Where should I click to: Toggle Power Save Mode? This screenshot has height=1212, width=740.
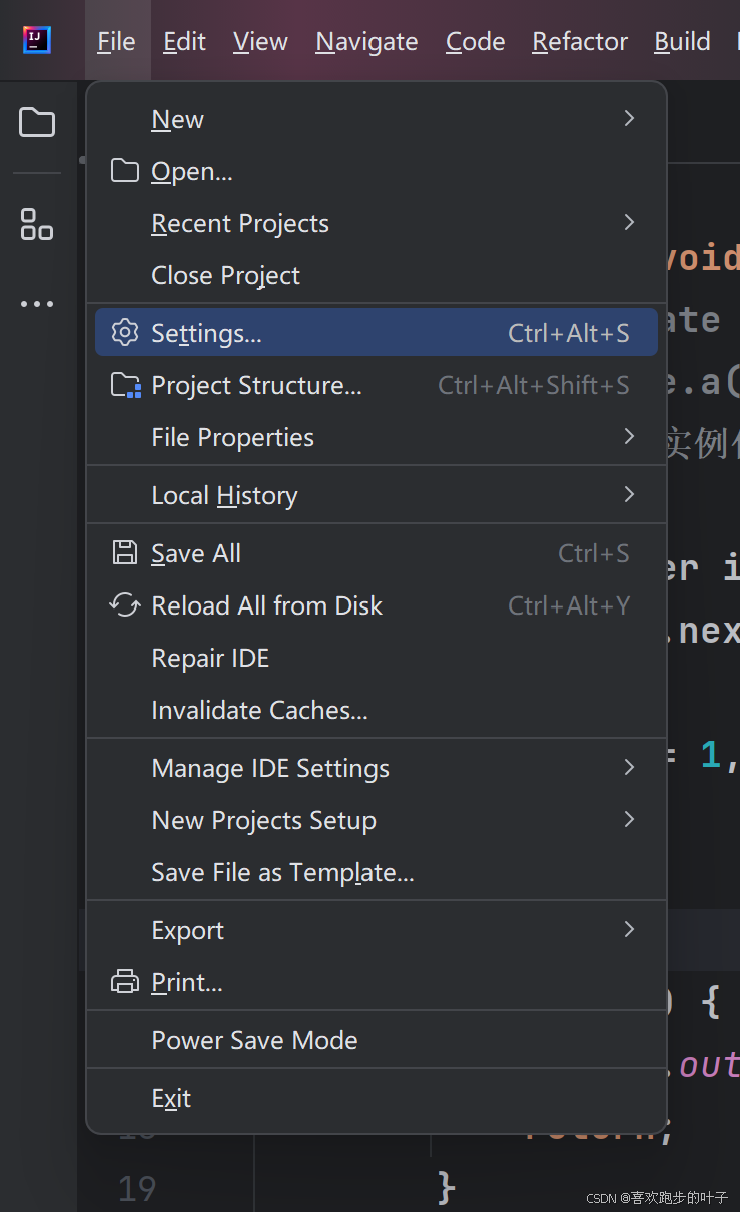point(254,1040)
